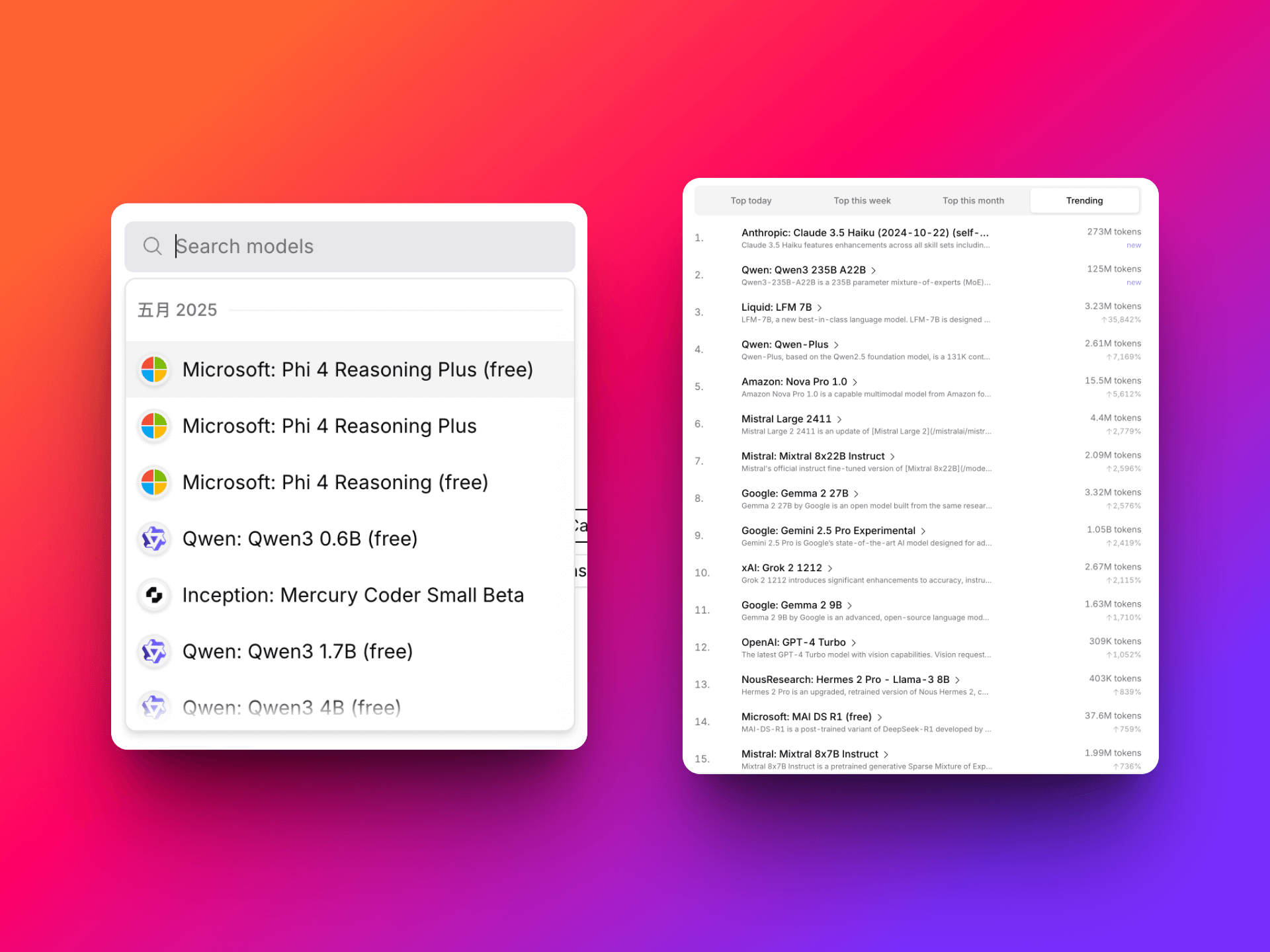1270x952 pixels.
Task: Open chevron next to Qwen3 235B A22B
Action: pyautogui.click(x=874, y=270)
